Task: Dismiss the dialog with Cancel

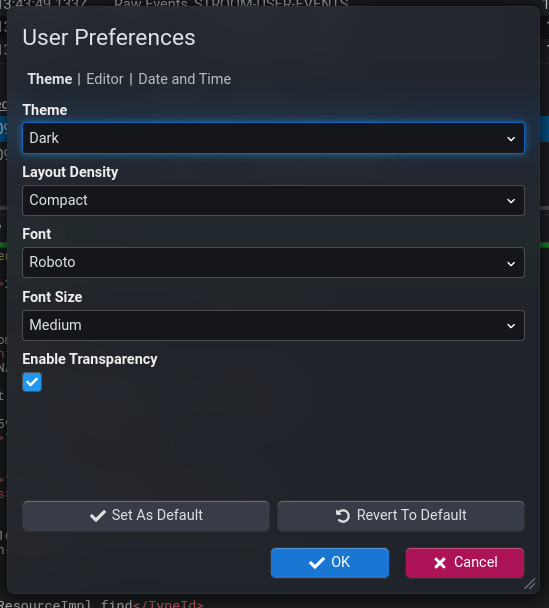Action: pos(465,563)
